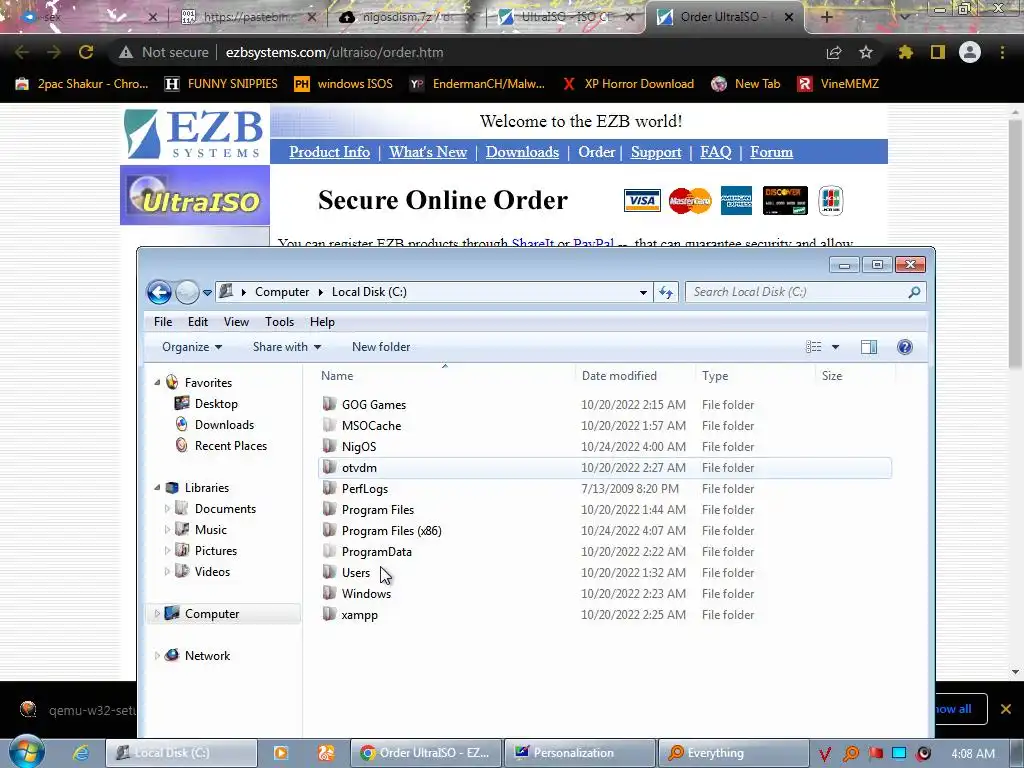Toggle the Explorer preview pane icon
This screenshot has height=768, width=1024.
tap(869, 347)
